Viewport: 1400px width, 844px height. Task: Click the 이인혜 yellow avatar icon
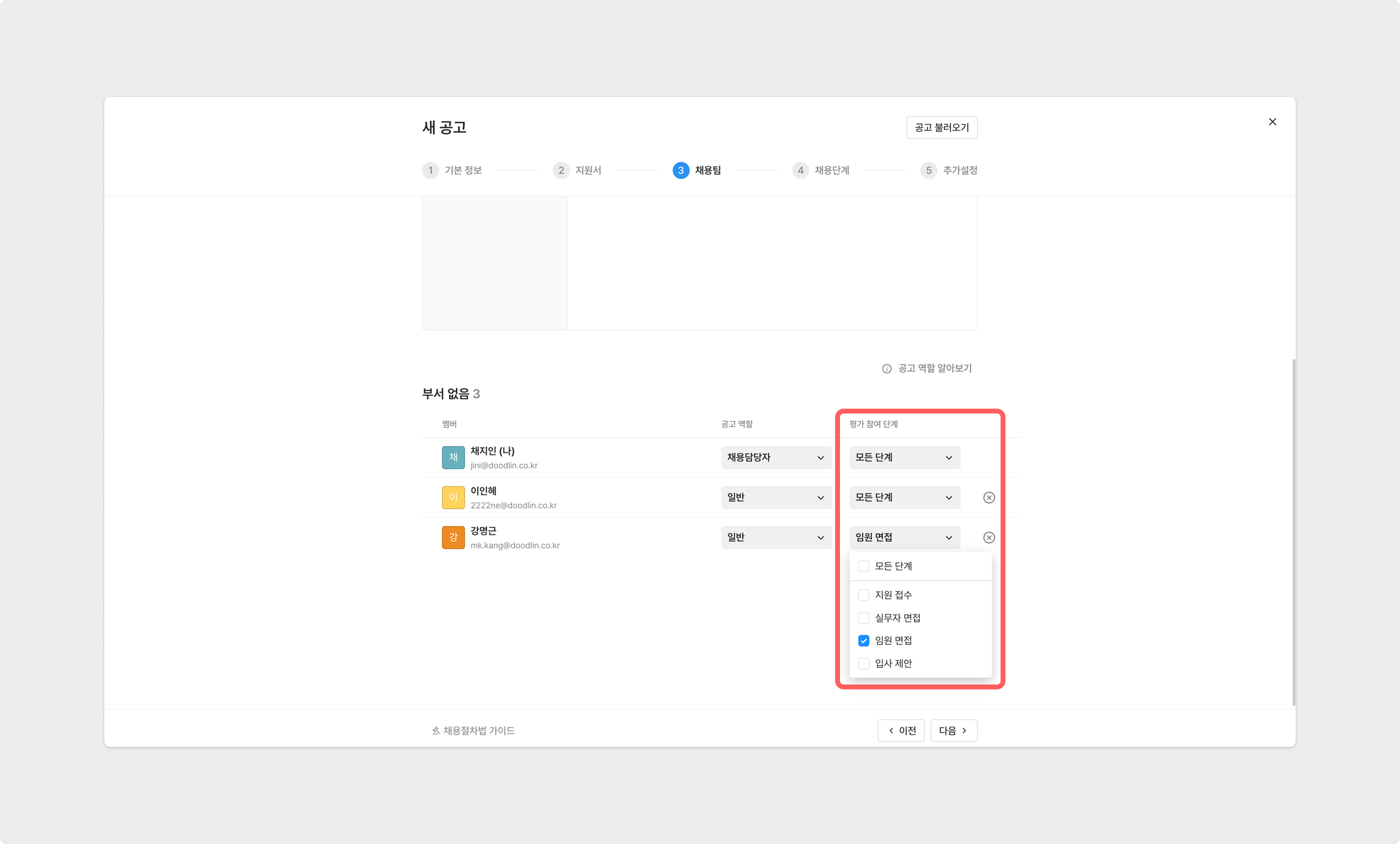pos(453,497)
